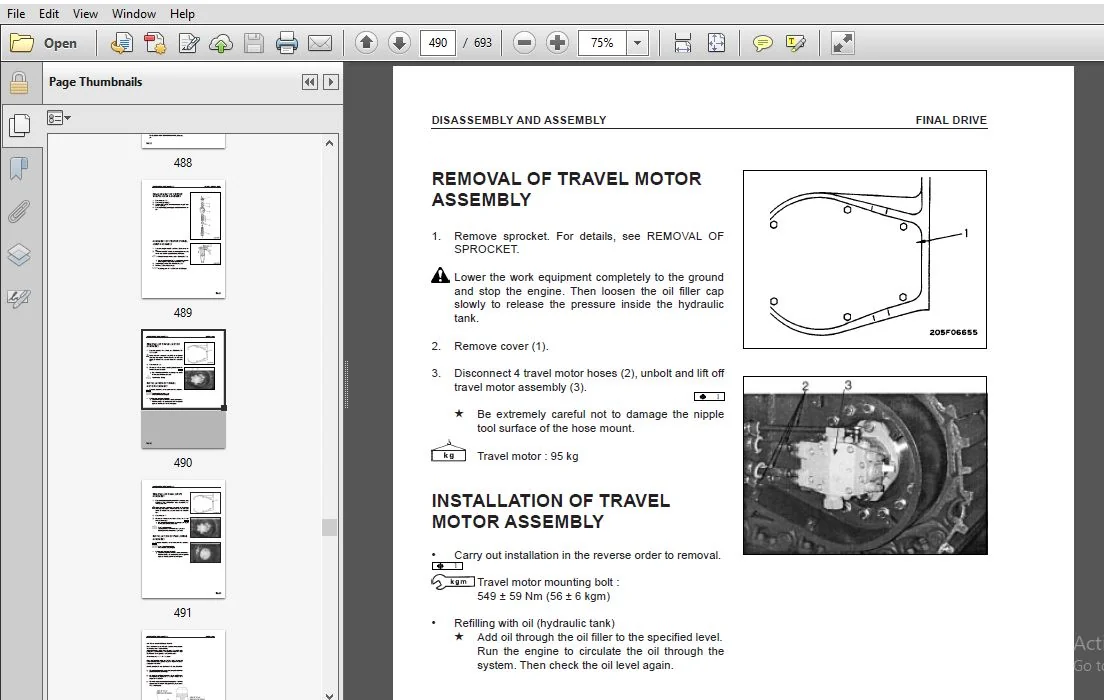Screen dimensions: 1104x700
Task: Open the thumbnail options dropdown menu
Action: pos(58,118)
